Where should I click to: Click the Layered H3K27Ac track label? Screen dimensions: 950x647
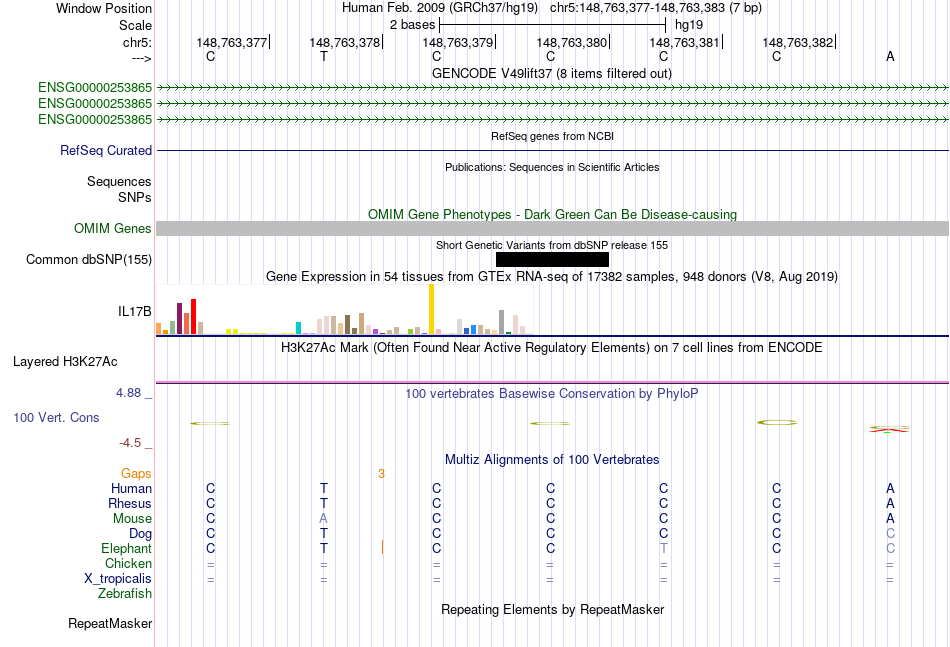65,362
